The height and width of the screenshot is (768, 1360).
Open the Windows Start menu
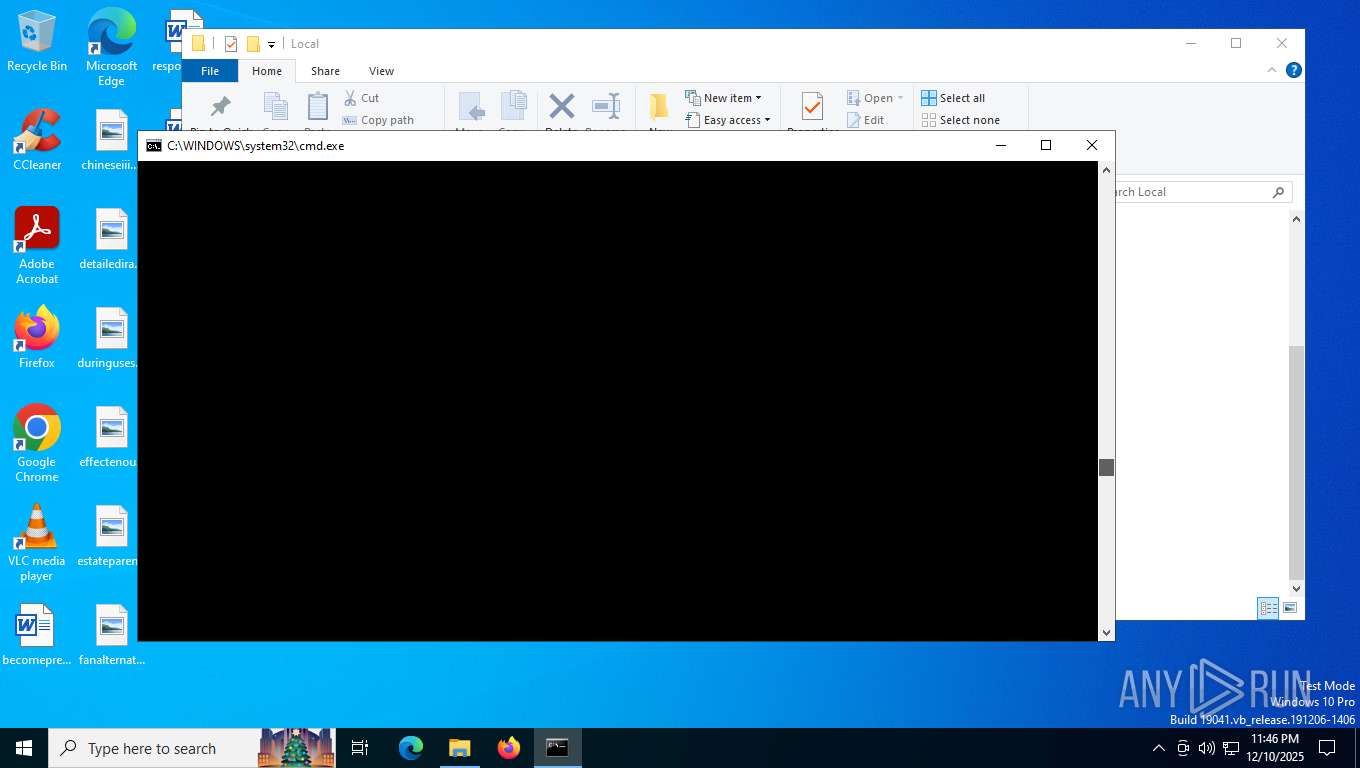24,748
